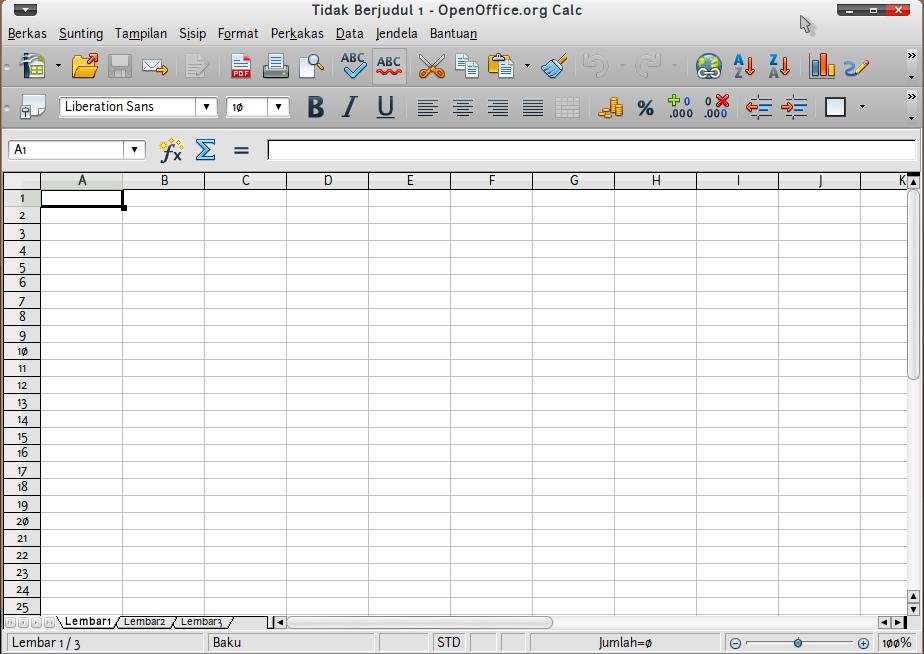Screen dimensions: 924x654
Task: Decrease indent icon
Action: pos(758,107)
